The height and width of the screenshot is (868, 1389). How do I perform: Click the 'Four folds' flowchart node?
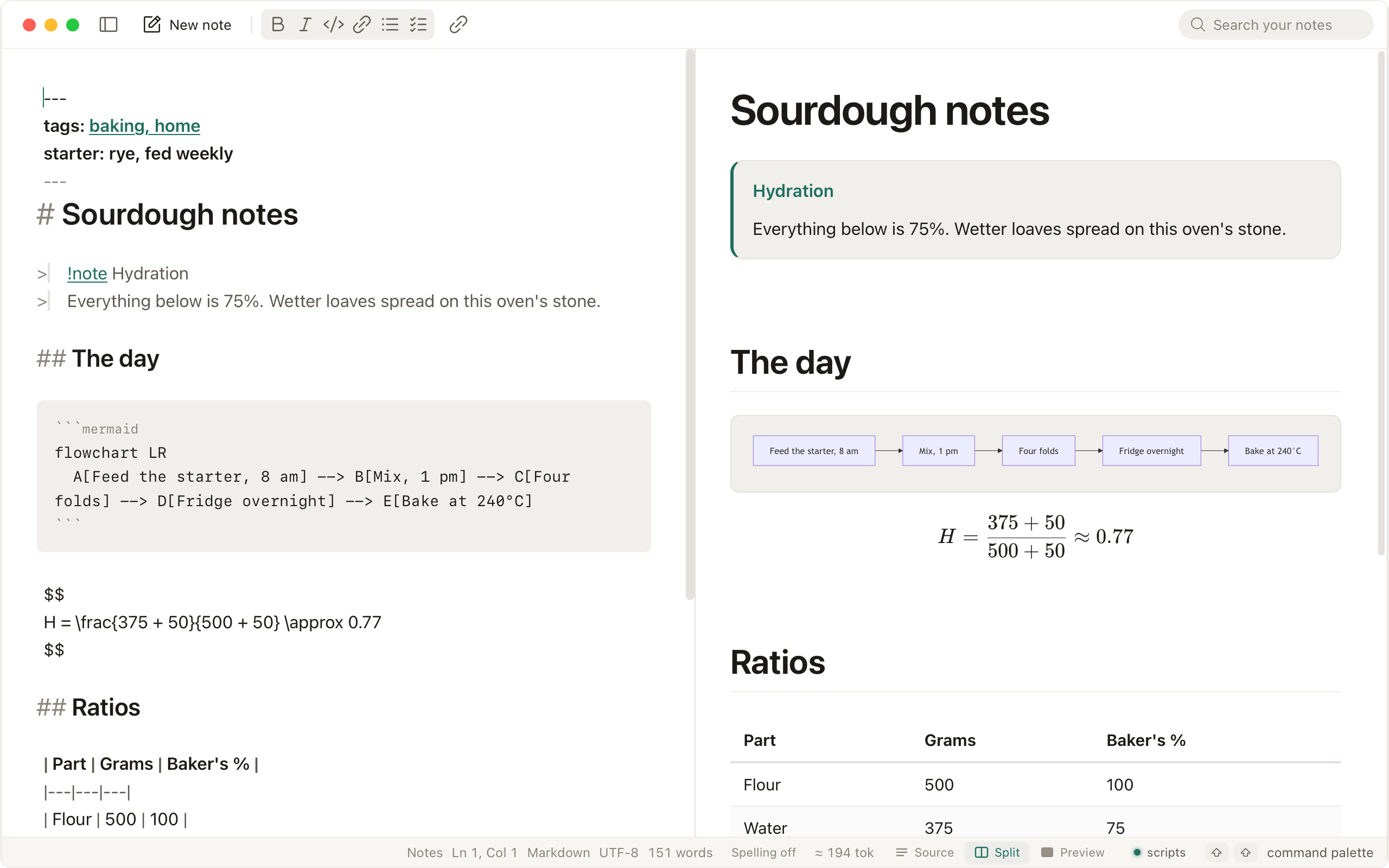point(1038,451)
